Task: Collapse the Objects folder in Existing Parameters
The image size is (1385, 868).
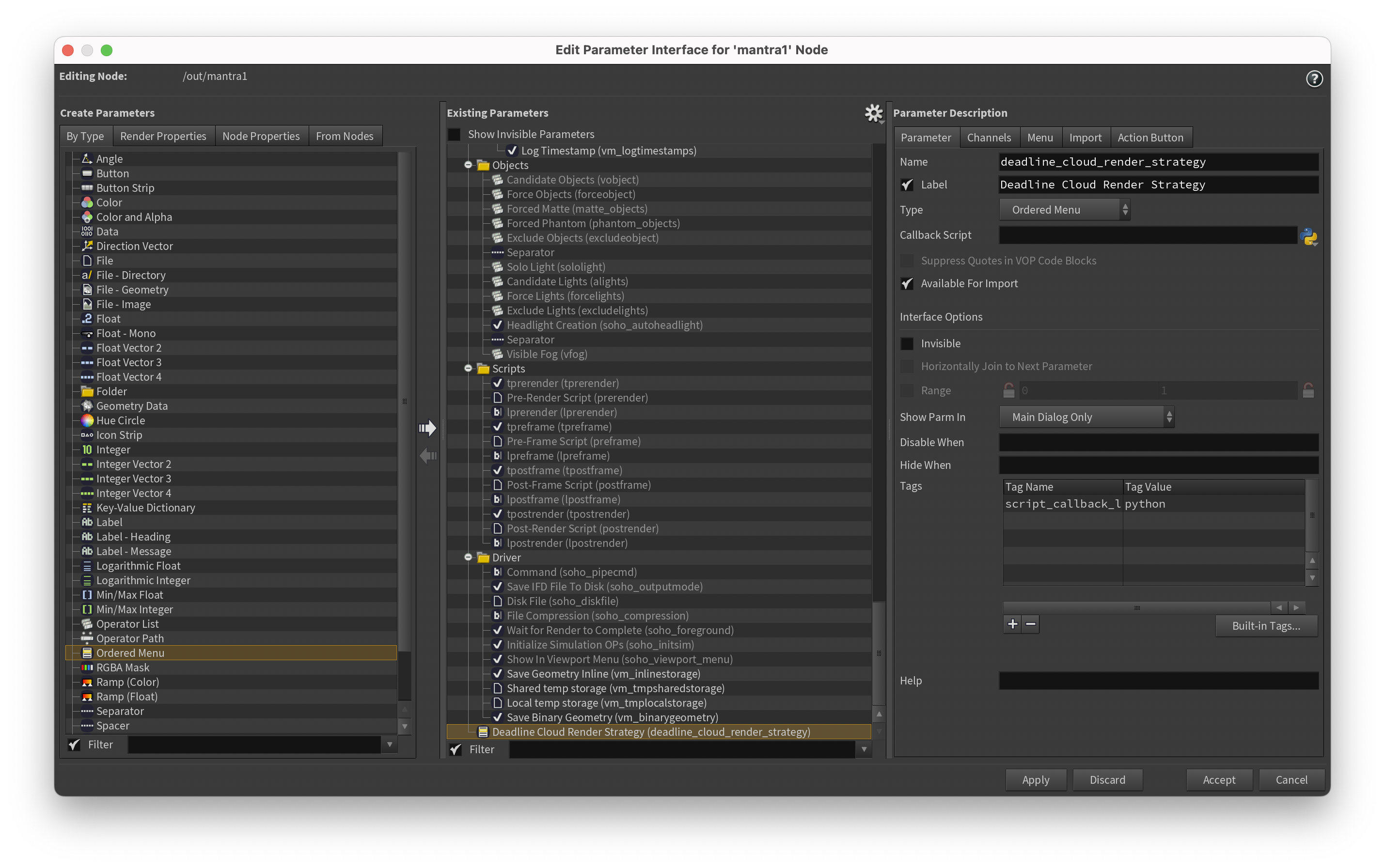Action: click(x=469, y=165)
